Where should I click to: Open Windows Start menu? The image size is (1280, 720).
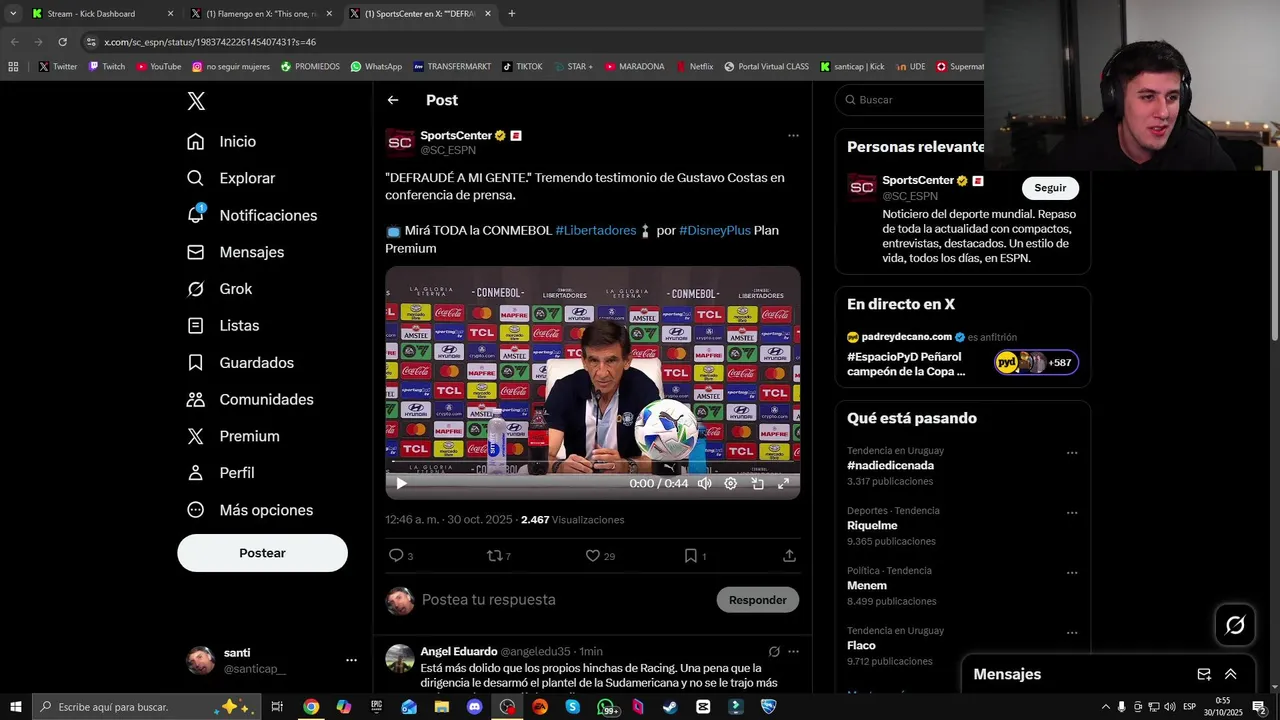[x=15, y=707]
